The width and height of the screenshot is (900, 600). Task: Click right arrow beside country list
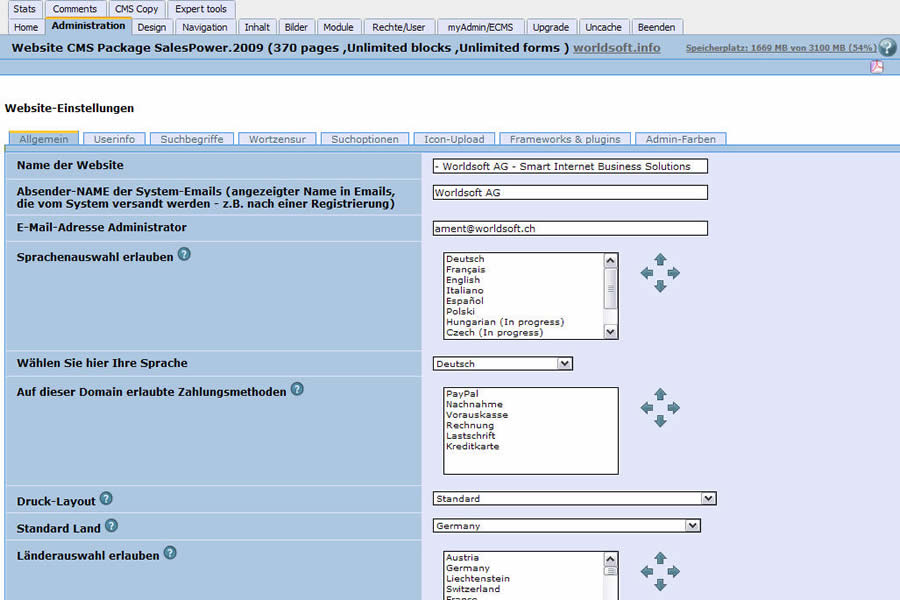pyautogui.click(x=674, y=572)
